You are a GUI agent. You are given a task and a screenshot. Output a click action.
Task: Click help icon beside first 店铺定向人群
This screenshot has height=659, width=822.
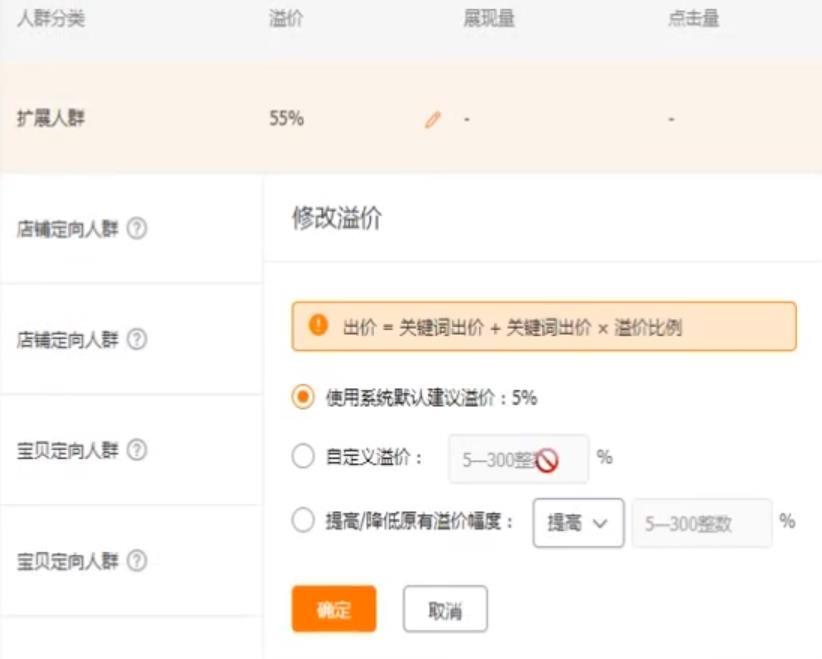[138, 229]
